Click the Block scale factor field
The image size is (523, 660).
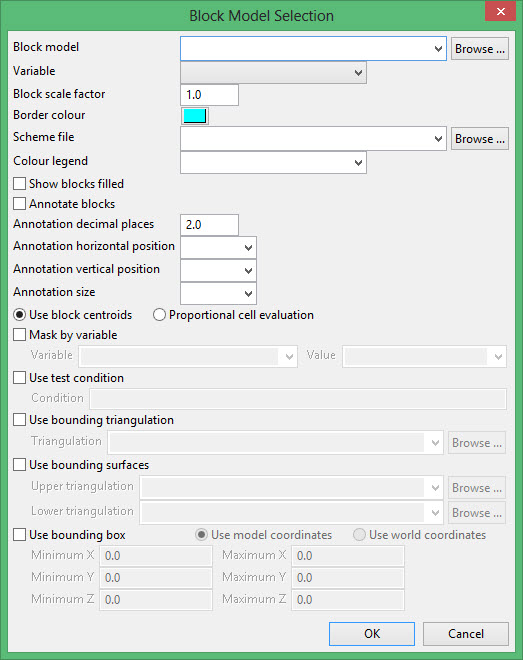(x=210, y=95)
